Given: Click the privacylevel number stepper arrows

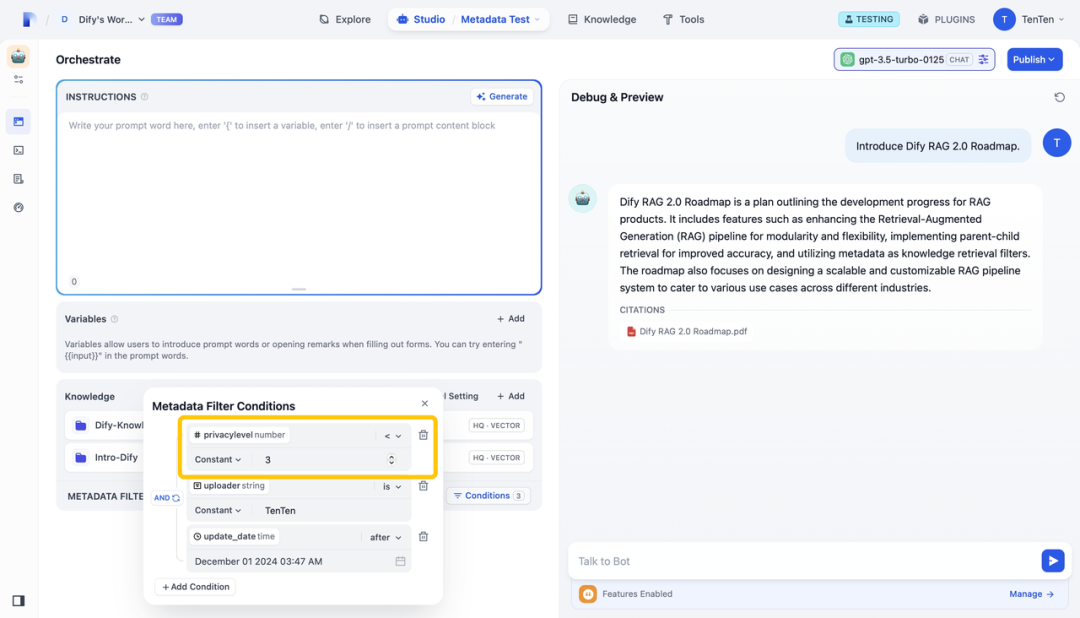Looking at the screenshot, I should click(x=391, y=460).
